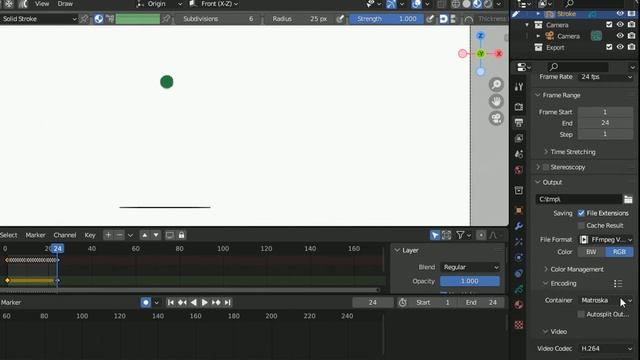640x360 pixels.
Task: Select the BW color radio option
Action: point(591,252)
